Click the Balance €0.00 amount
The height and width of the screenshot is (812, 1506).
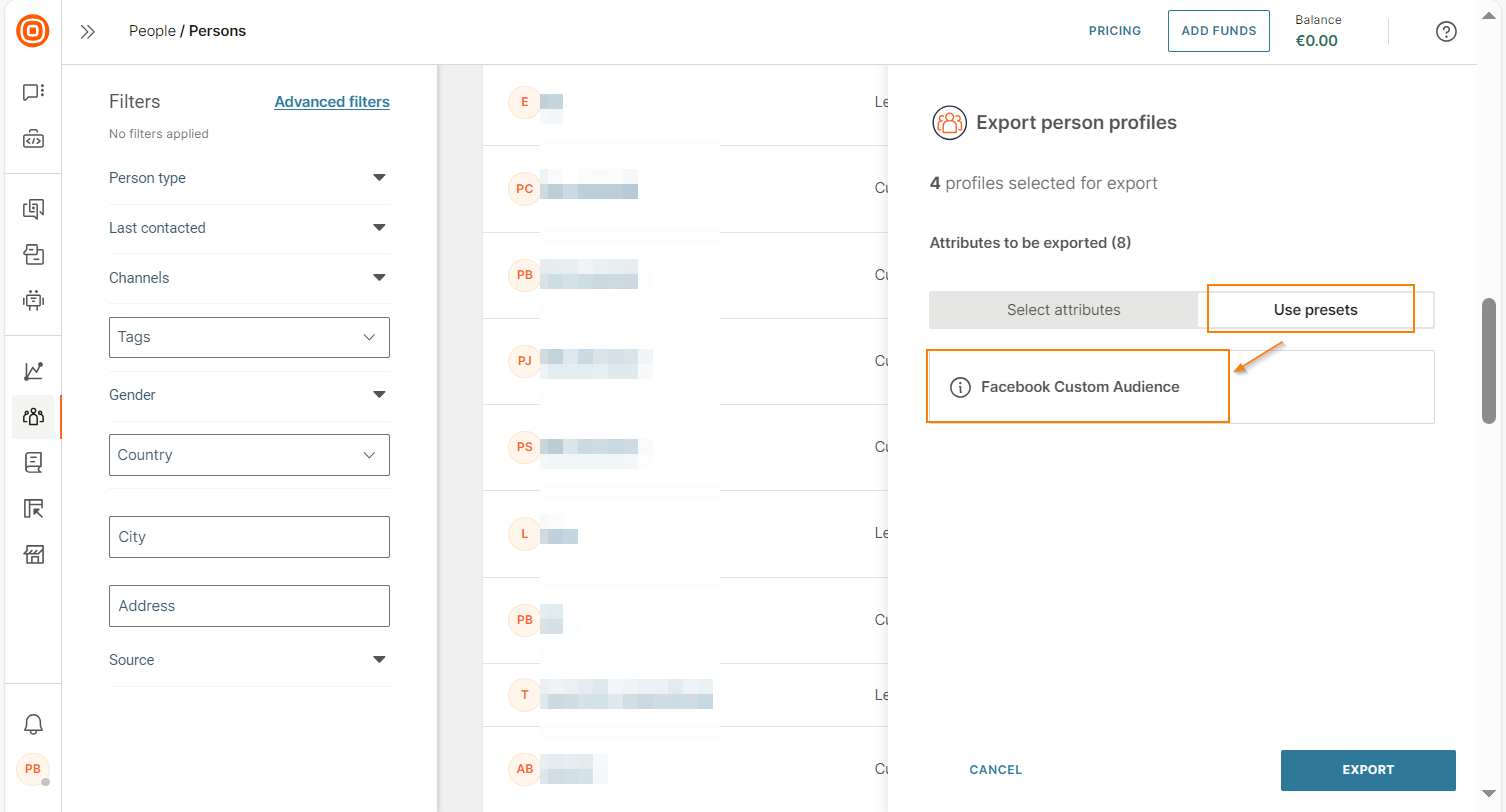(x=1317, y=41)
